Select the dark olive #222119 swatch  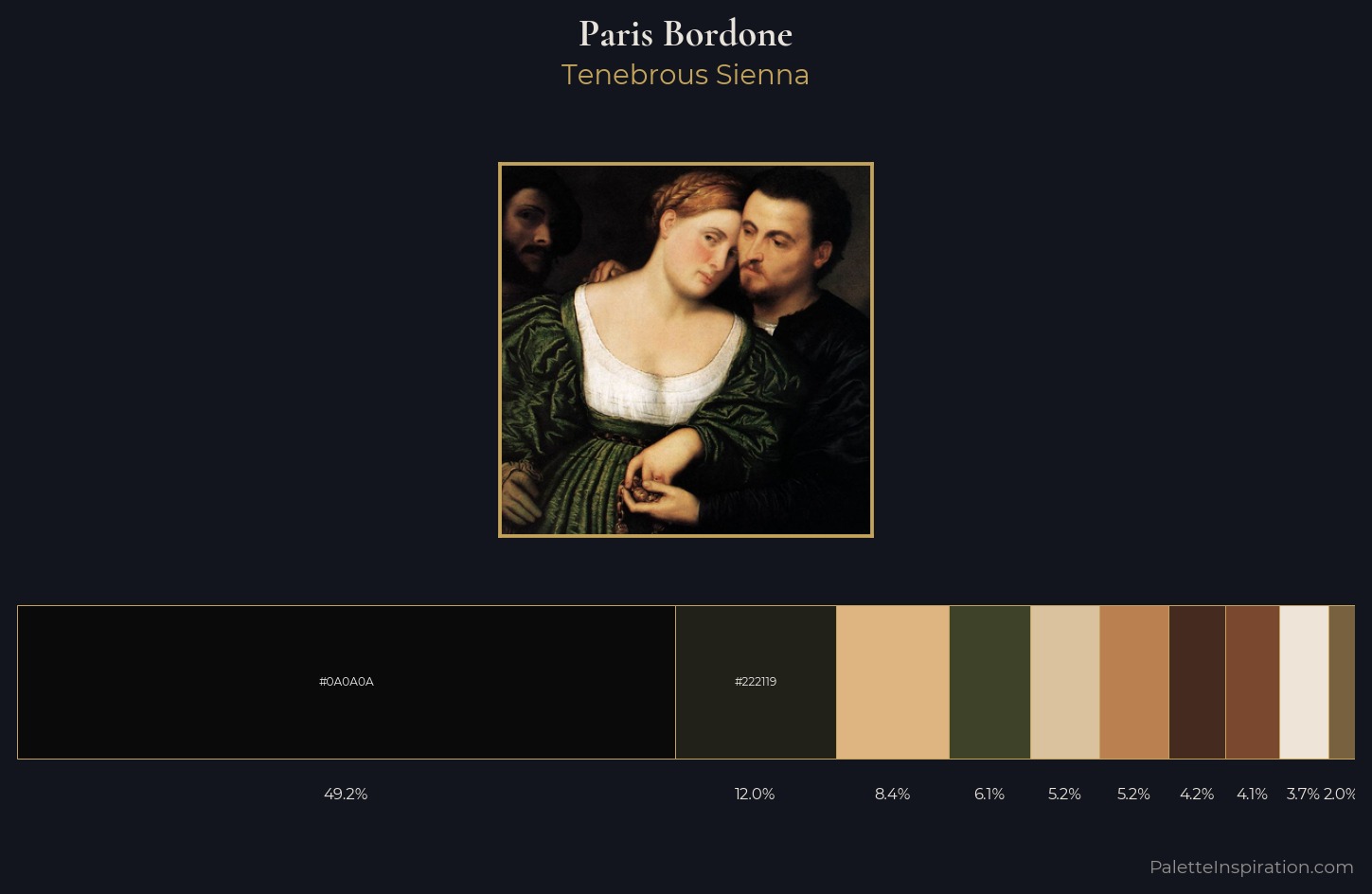pos(756,682)
